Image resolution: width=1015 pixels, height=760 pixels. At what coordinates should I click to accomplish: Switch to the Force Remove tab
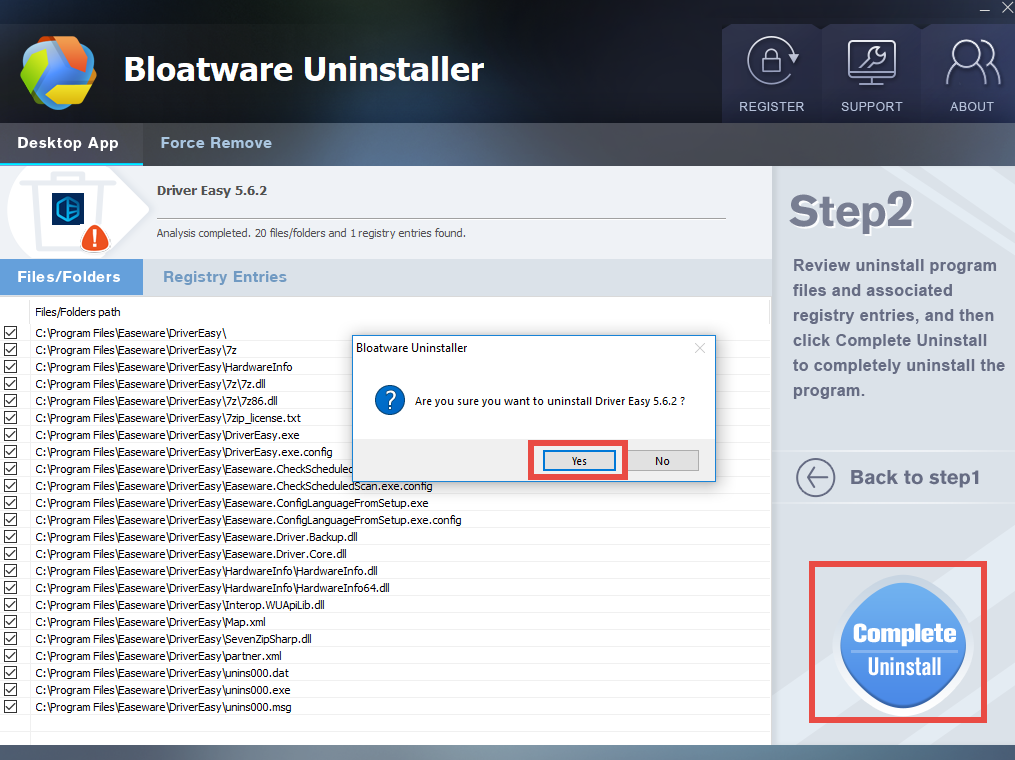click(x=216, y=143)
